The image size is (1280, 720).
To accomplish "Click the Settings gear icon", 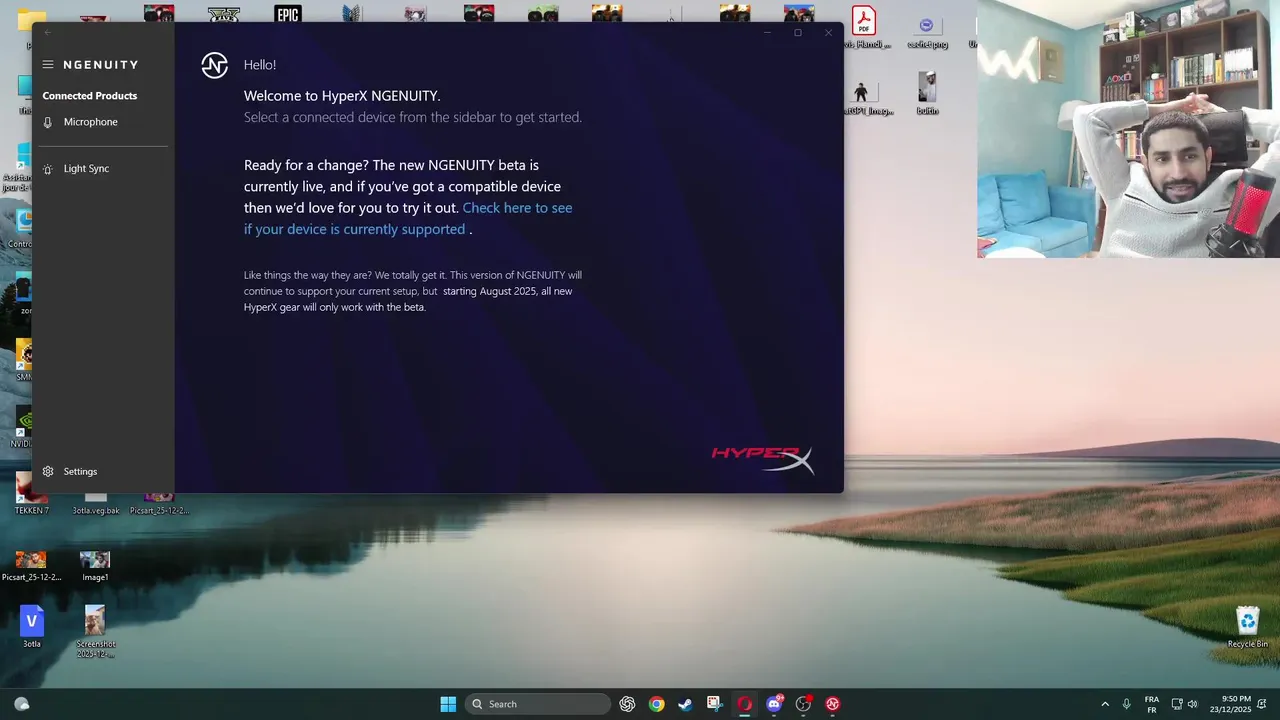I will [48, 472].
